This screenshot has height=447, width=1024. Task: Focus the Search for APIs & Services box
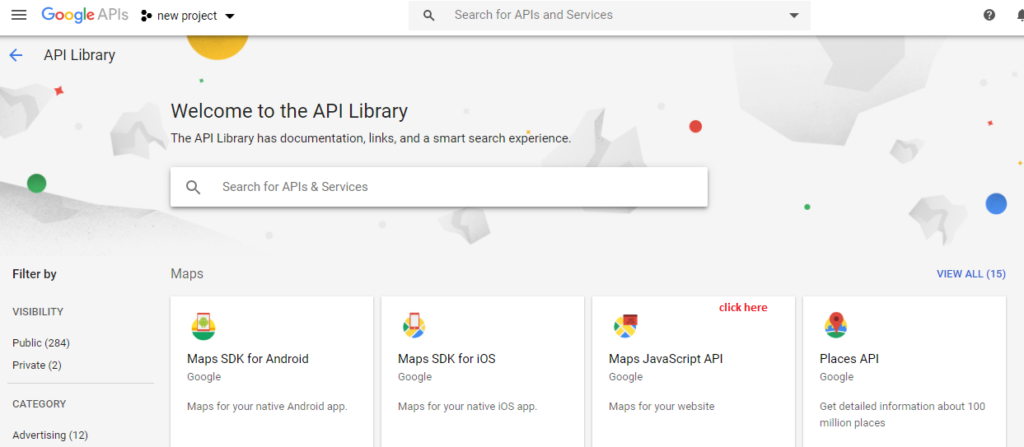pyautogui.click(x=439, y=187)
